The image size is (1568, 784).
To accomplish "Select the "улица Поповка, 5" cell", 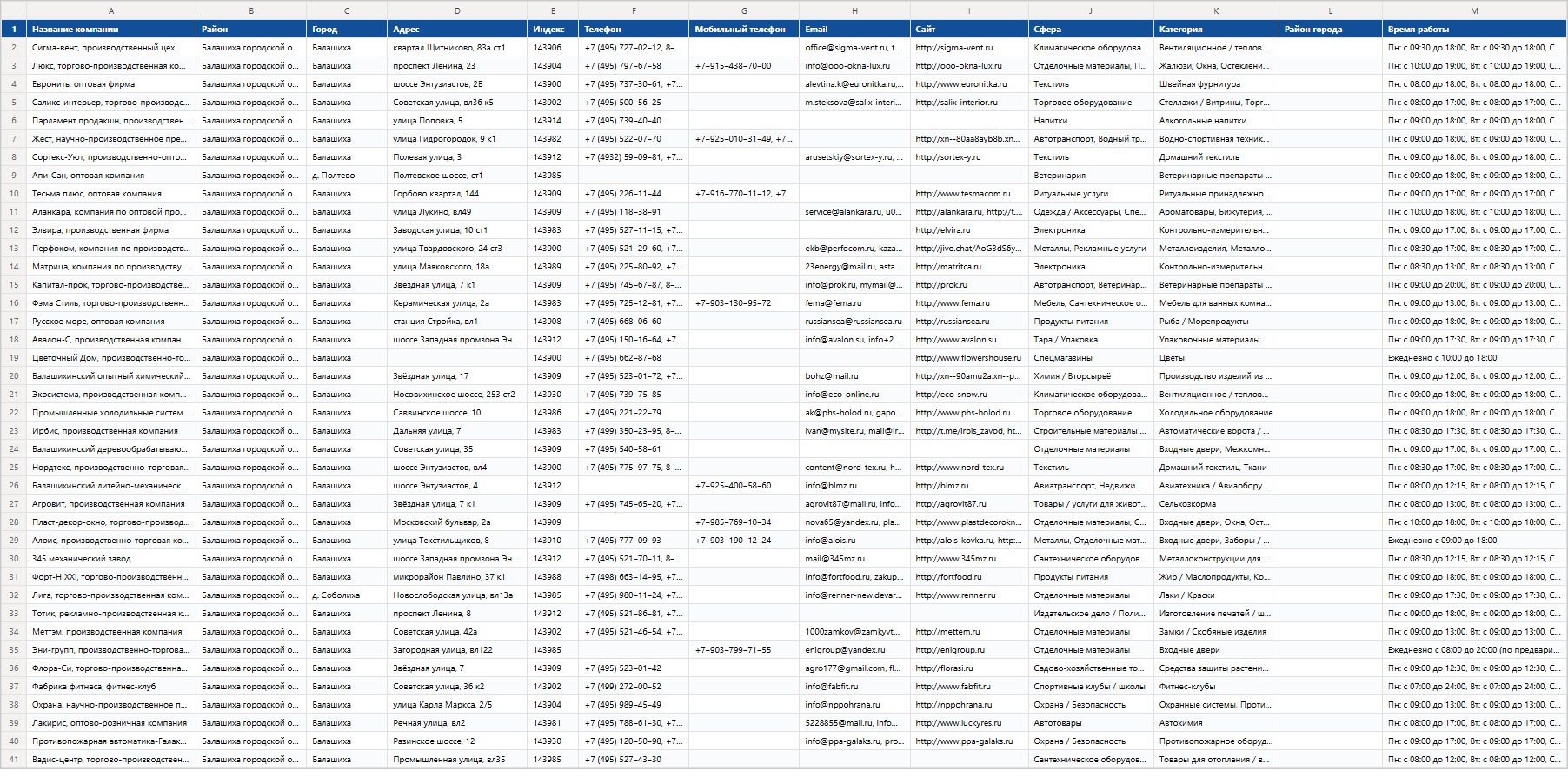I will 457,121.
